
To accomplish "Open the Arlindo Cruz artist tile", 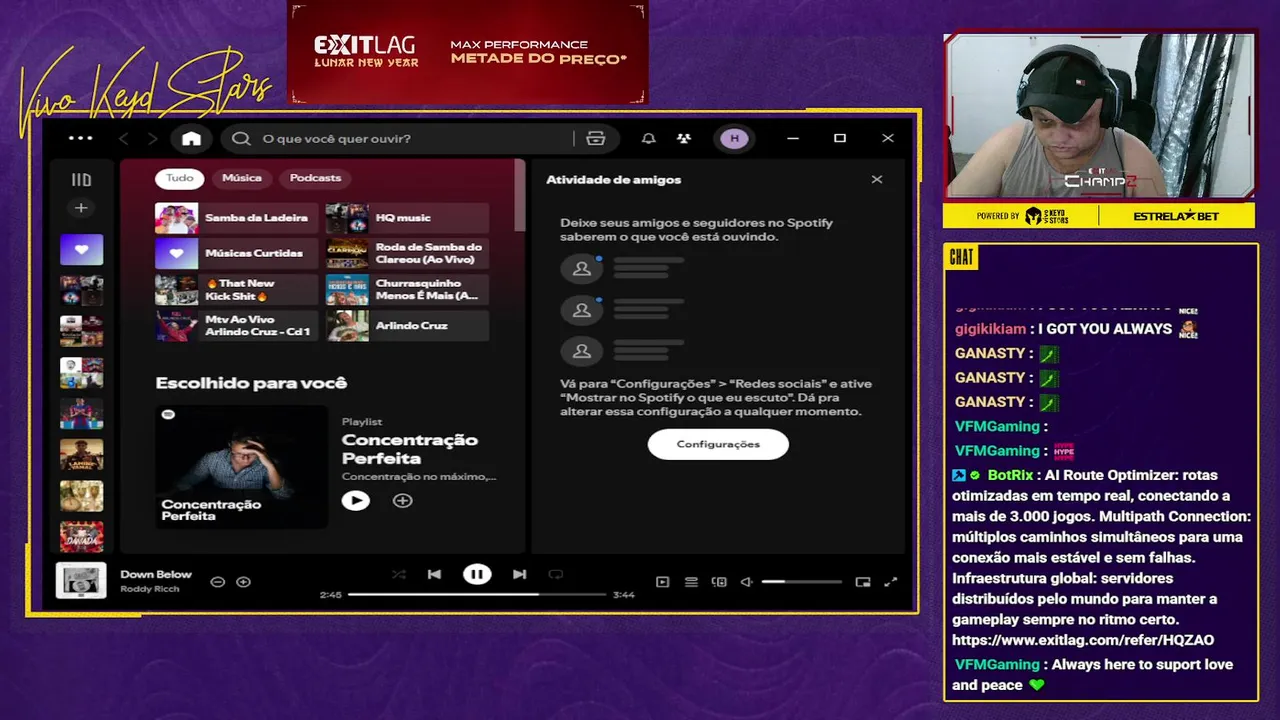I will (407, 326).
